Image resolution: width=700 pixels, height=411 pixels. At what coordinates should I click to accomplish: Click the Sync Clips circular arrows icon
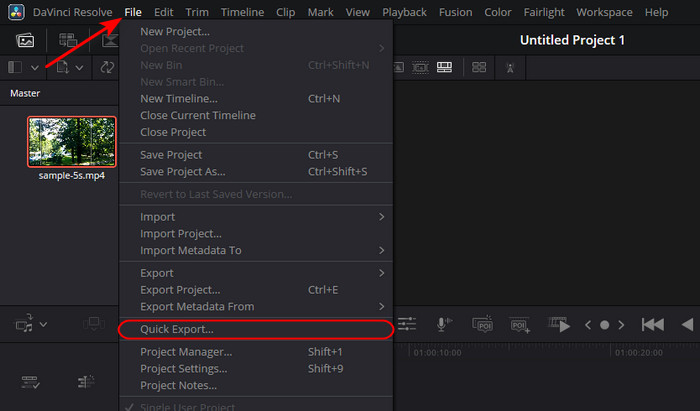[x=107, y=67]
